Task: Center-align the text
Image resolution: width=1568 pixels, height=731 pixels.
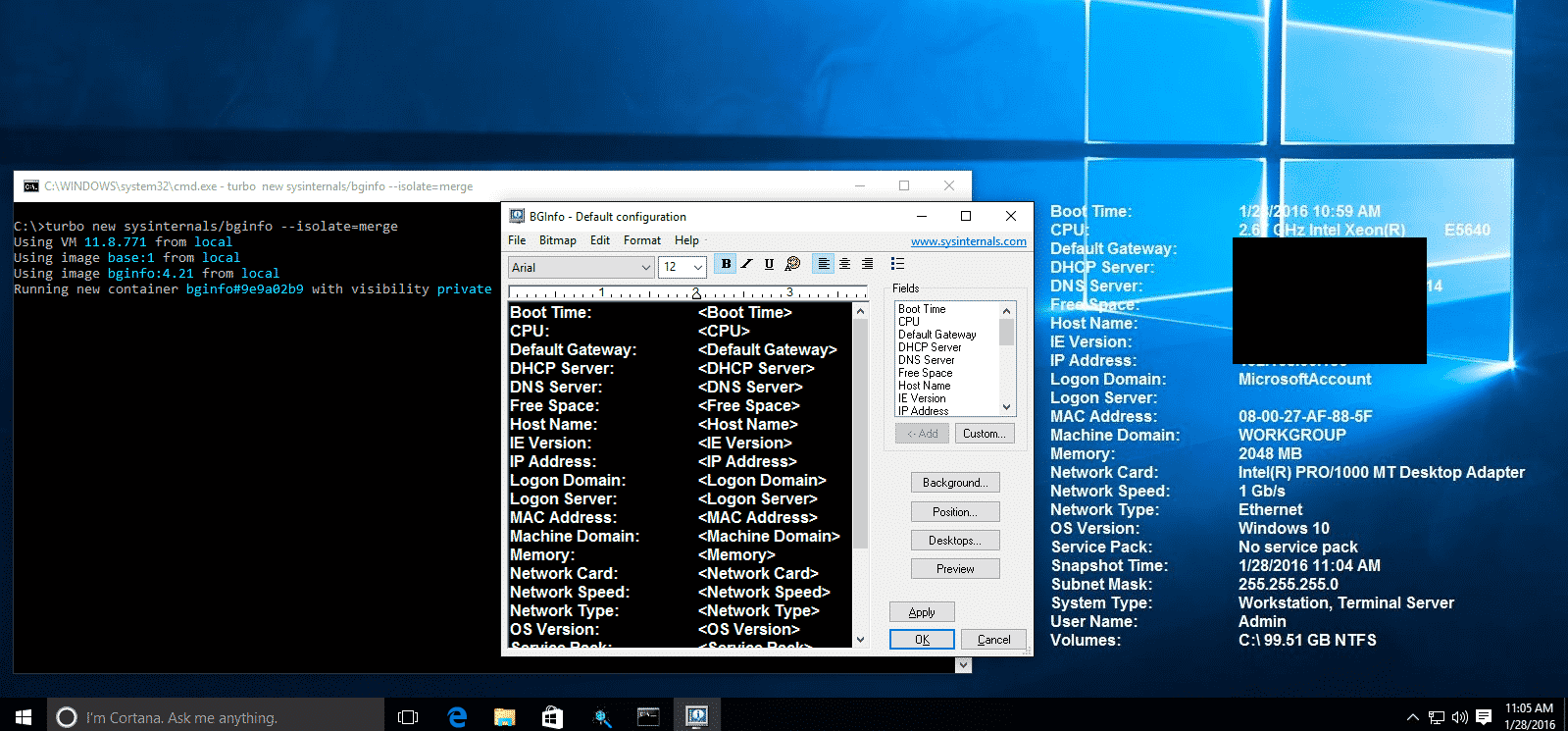Action: (x=845, y=264)
